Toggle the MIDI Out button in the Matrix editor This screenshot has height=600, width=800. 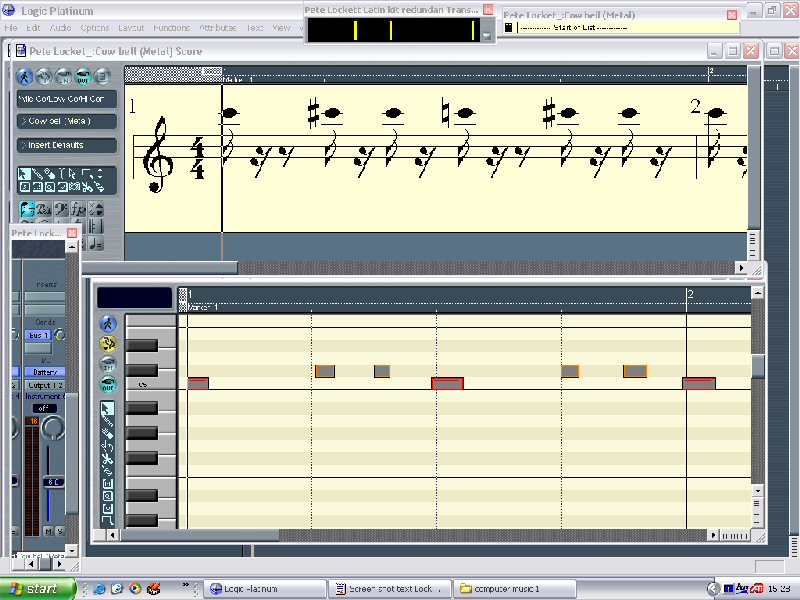point(108,385)
